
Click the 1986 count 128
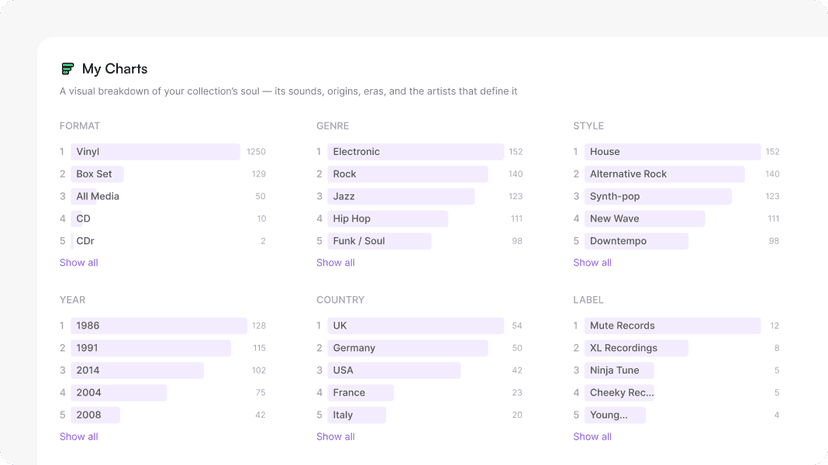click(259, 326)
